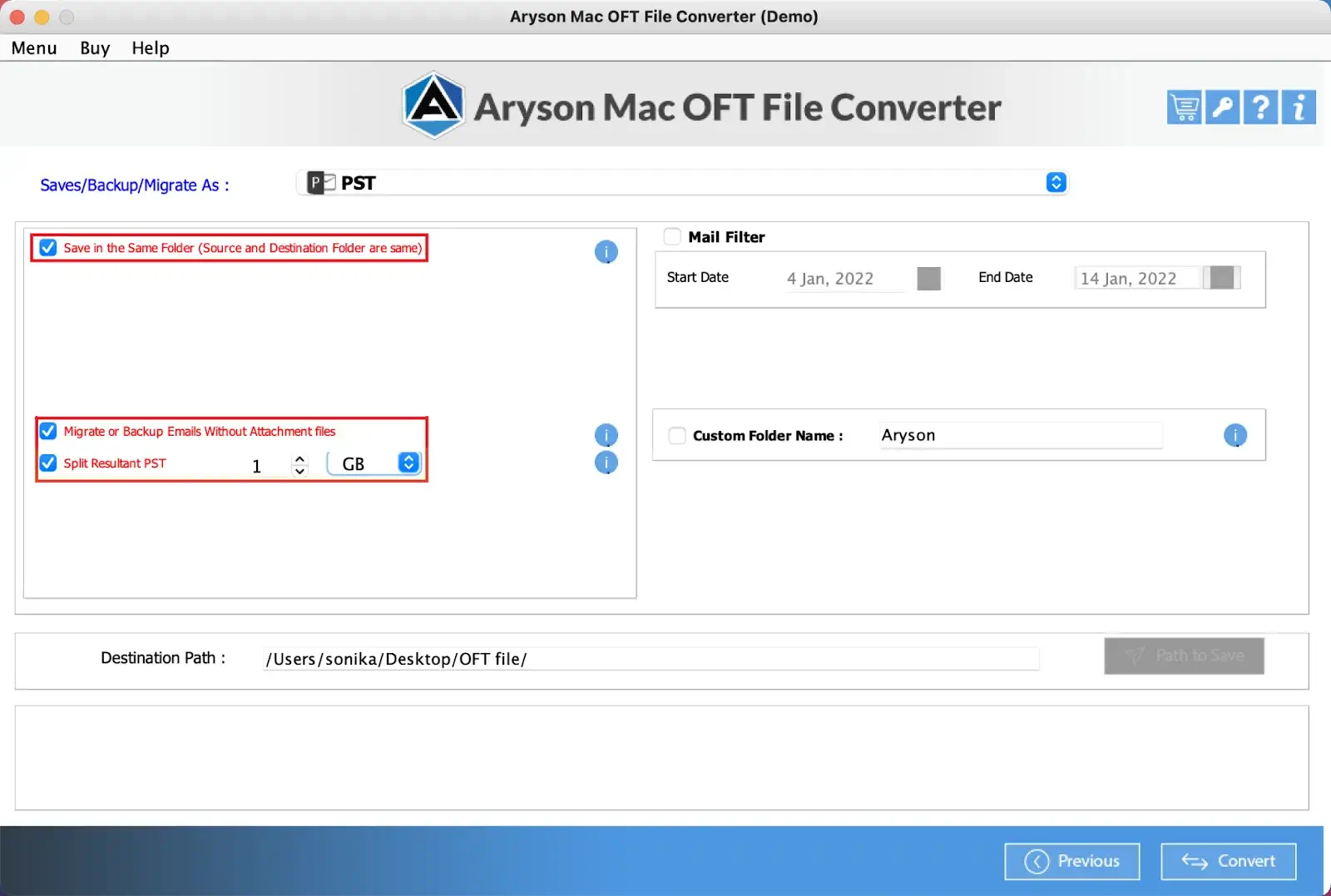1331x896 pixels.
Task: Uncheck Migrate or Backup Emails Without Attachment
Action: point(48,431)
